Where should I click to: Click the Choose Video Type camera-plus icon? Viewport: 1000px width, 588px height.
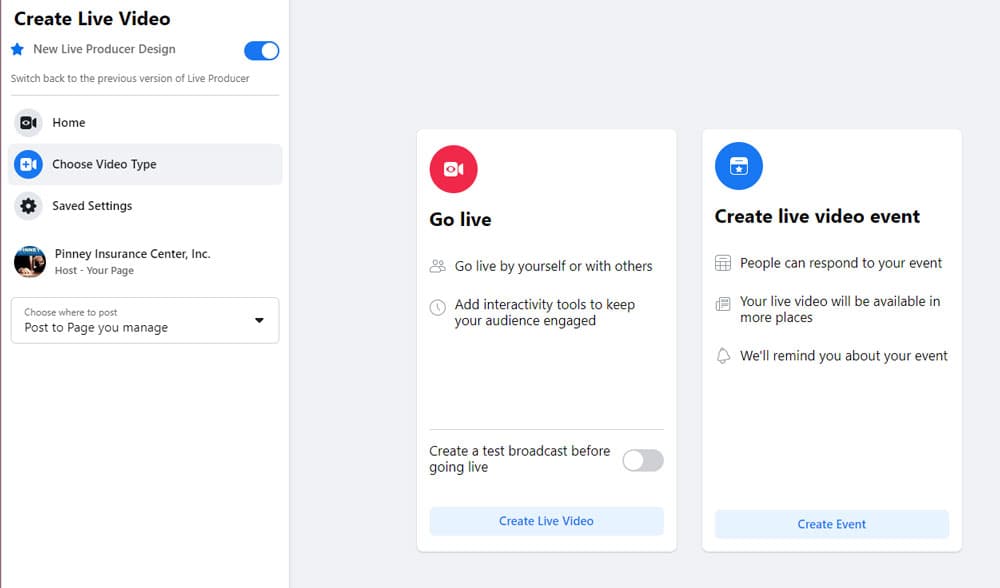pos(28,165)
